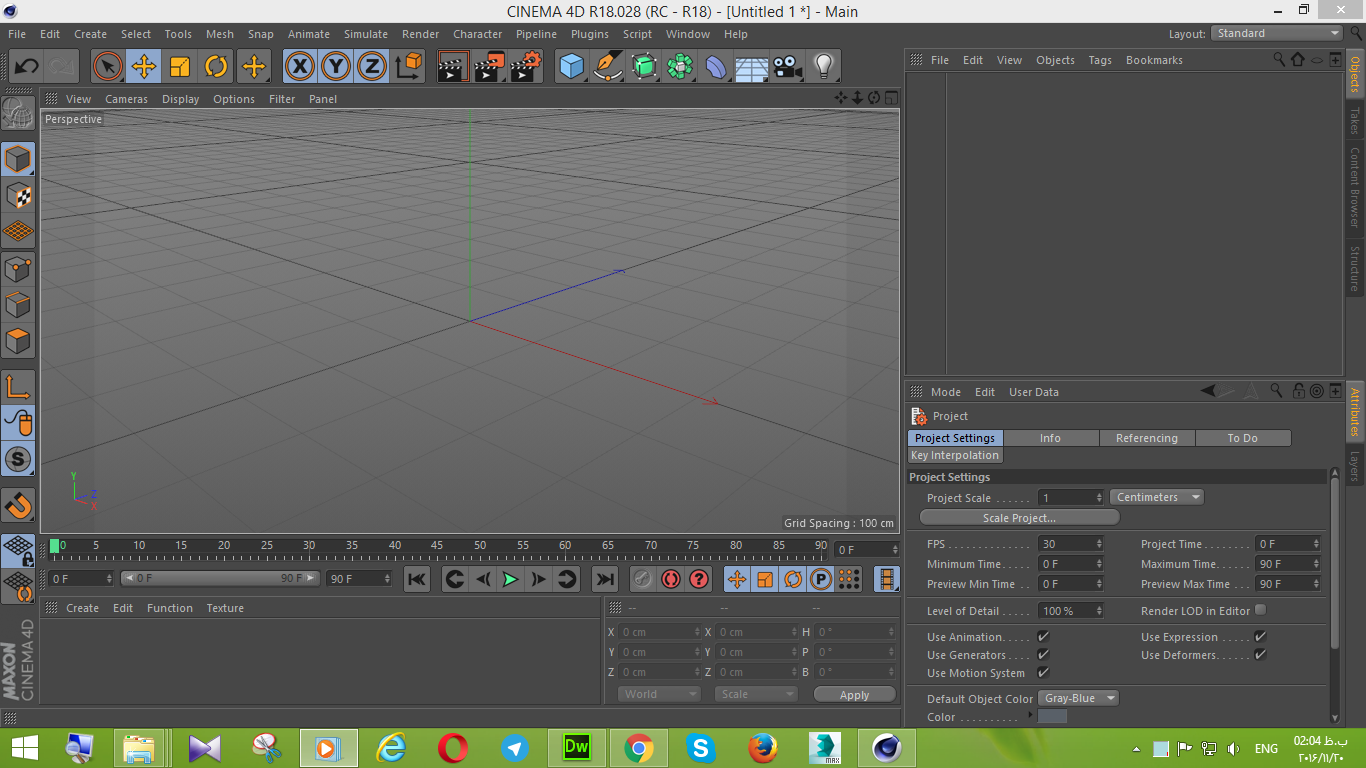This screenshot has width=1366, height=768.
Task: Switch to Polygons mode
Action: pos(18,341)
